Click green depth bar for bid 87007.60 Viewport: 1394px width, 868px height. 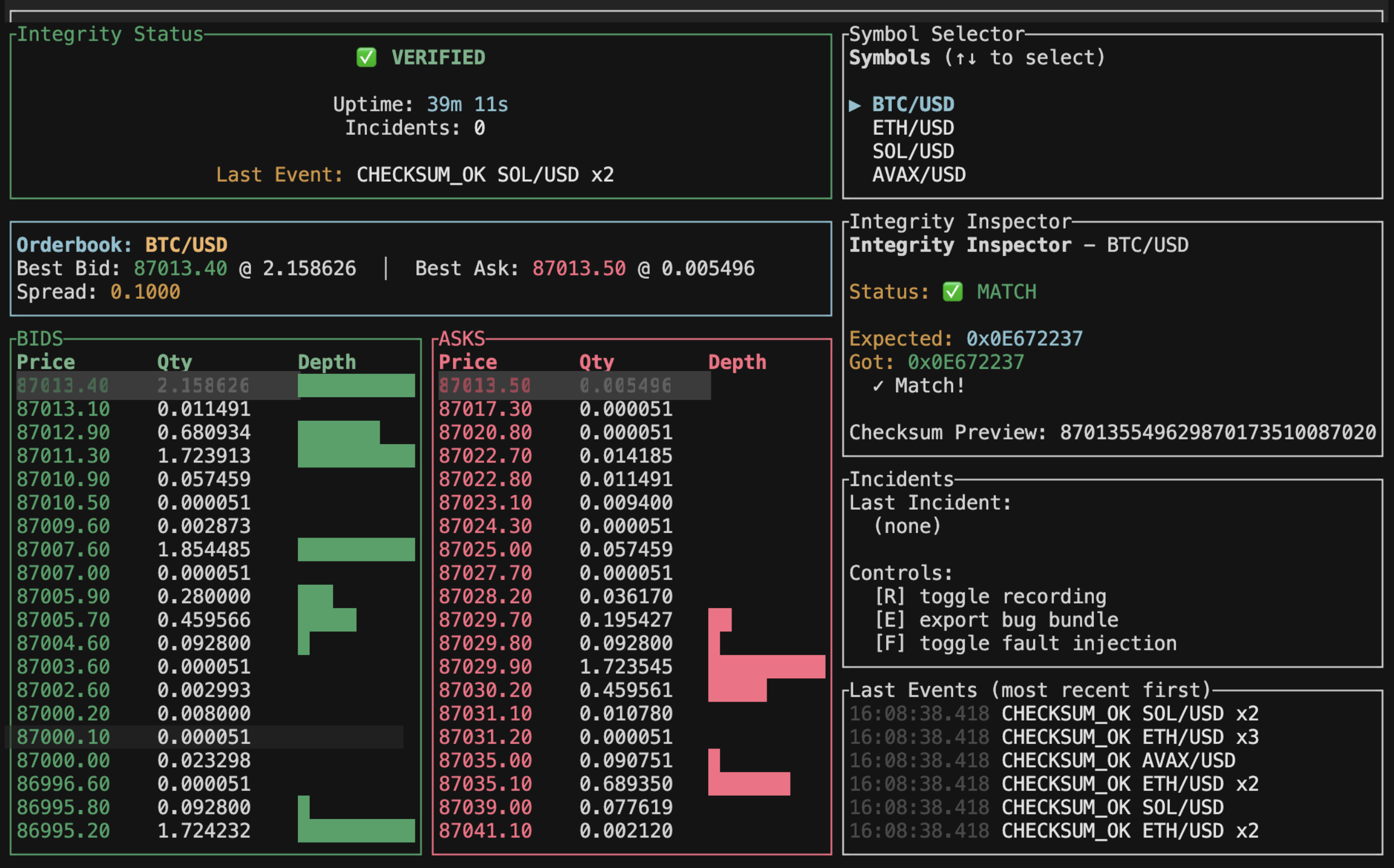356,549
